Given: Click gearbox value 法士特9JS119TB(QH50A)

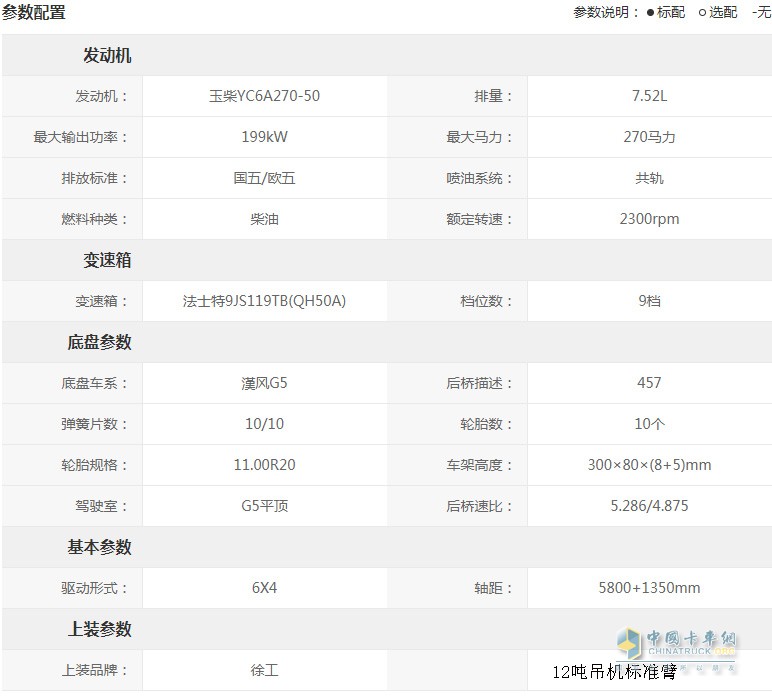Looking at the screenshot, I should 264,301.
